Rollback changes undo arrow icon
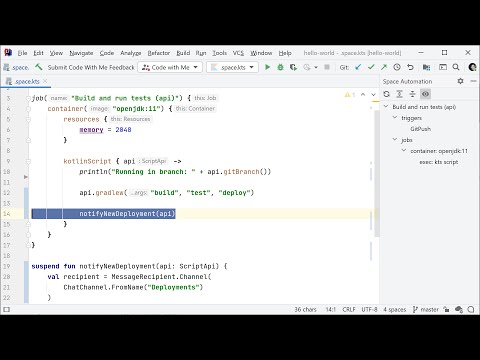 pyautogui.click(x=410, y=67)
